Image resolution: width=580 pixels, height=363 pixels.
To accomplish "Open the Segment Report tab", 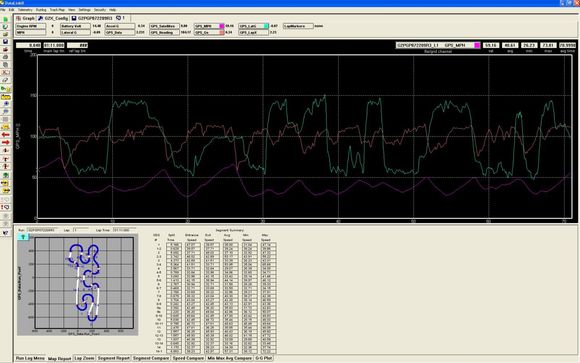I will pos(114,358).
